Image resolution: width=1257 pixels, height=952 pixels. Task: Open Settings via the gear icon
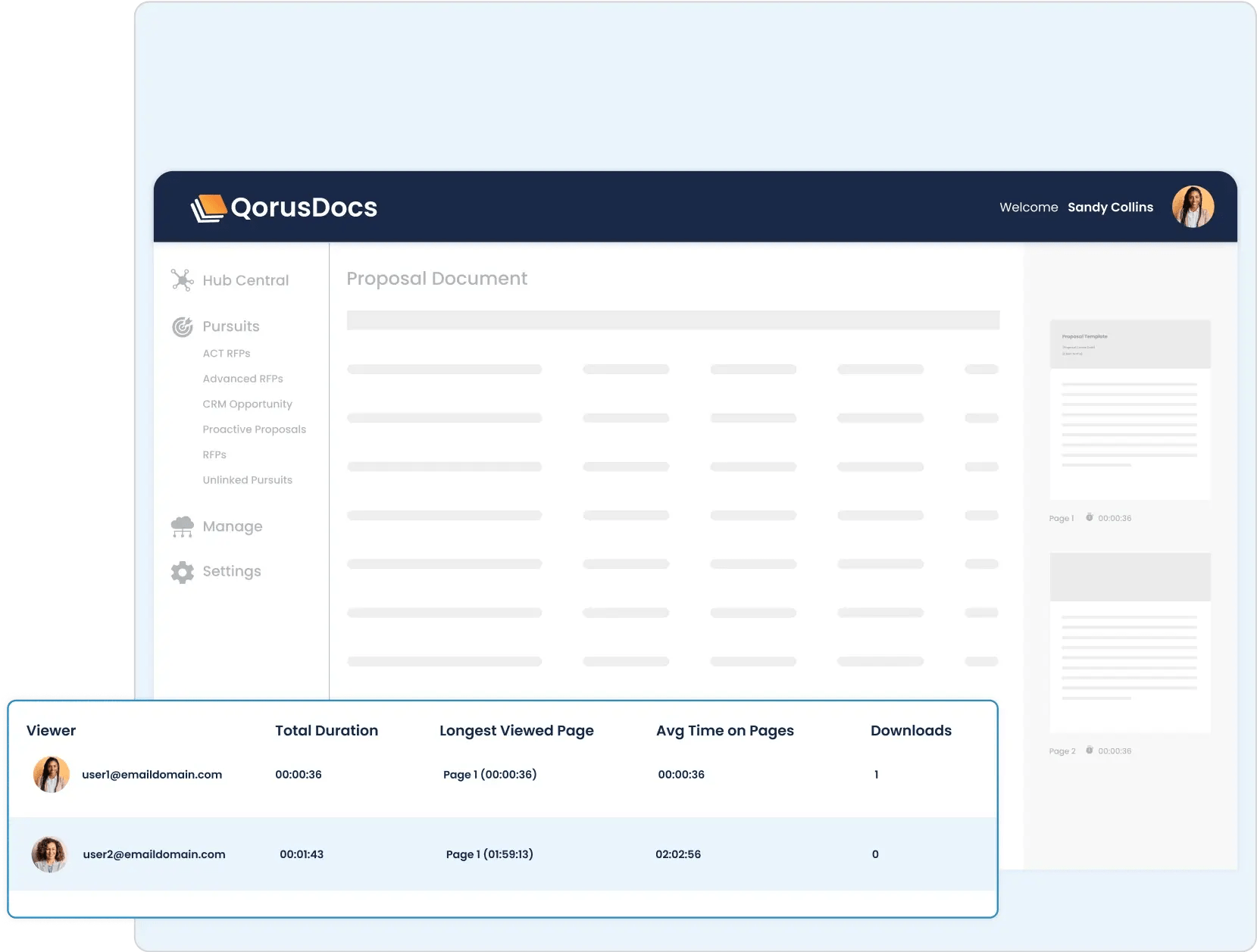point(181,571)
